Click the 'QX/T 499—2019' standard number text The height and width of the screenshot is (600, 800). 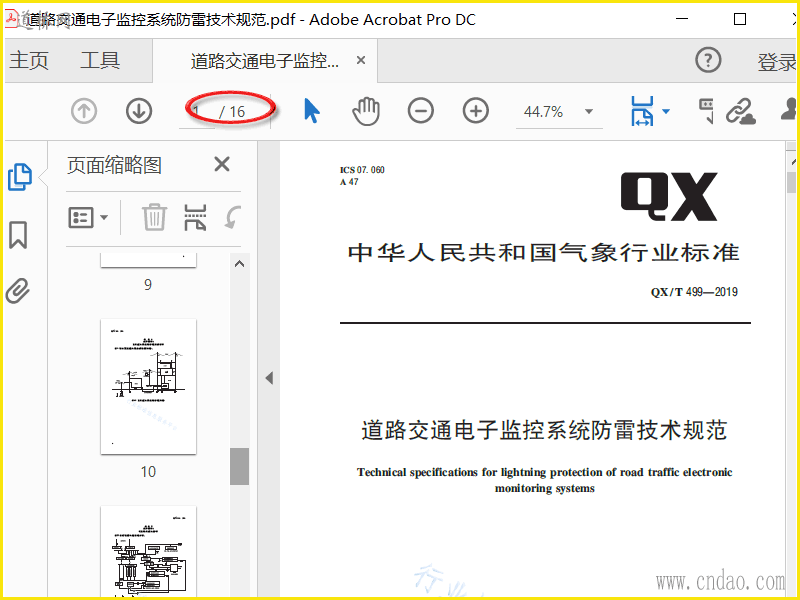point(694,292)
